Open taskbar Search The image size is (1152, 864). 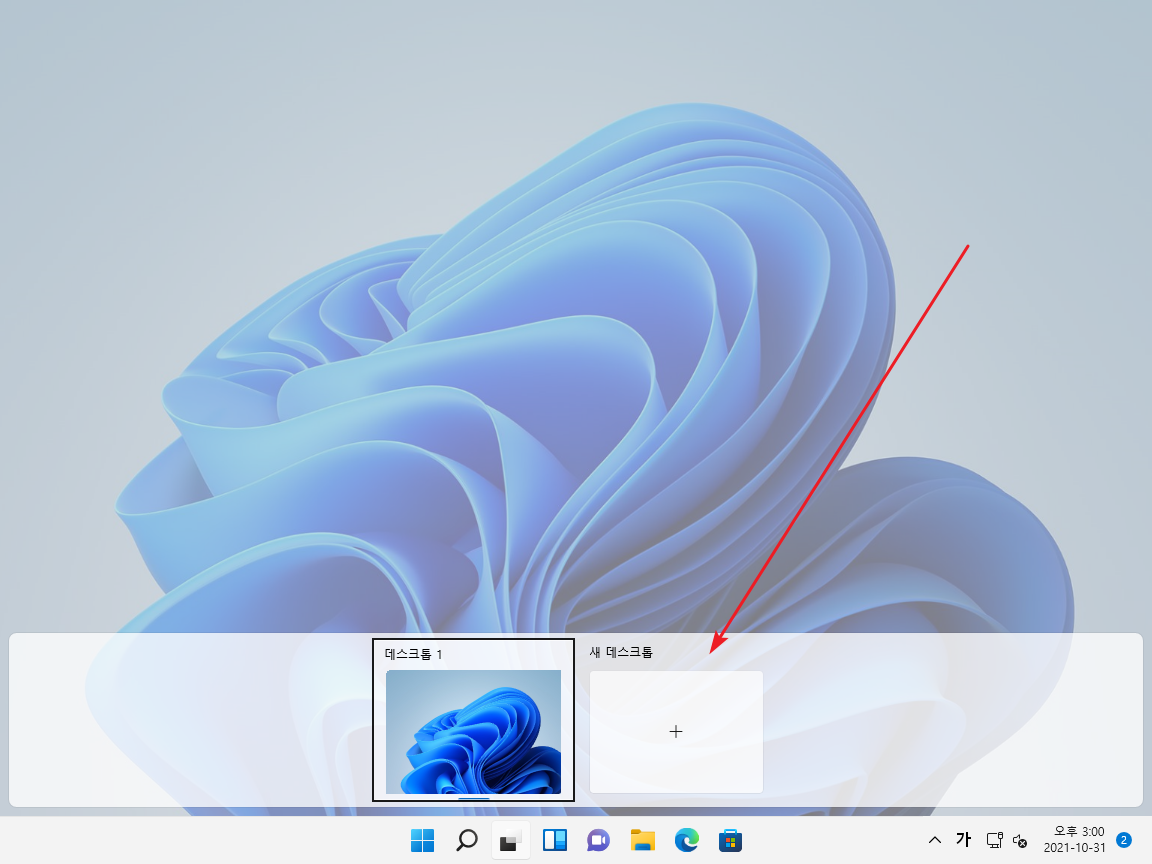pos(467,840)
